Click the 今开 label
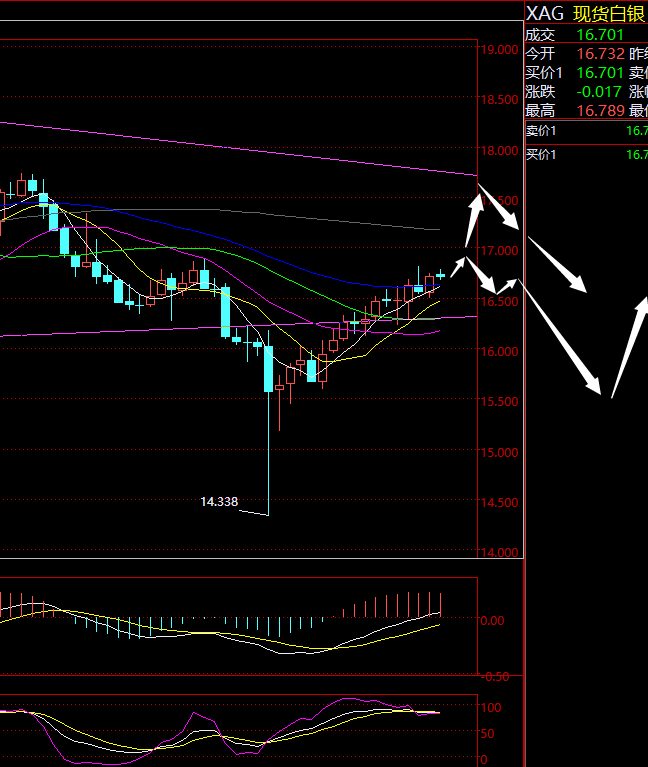The image size is (648, 767). pos(540,53)
